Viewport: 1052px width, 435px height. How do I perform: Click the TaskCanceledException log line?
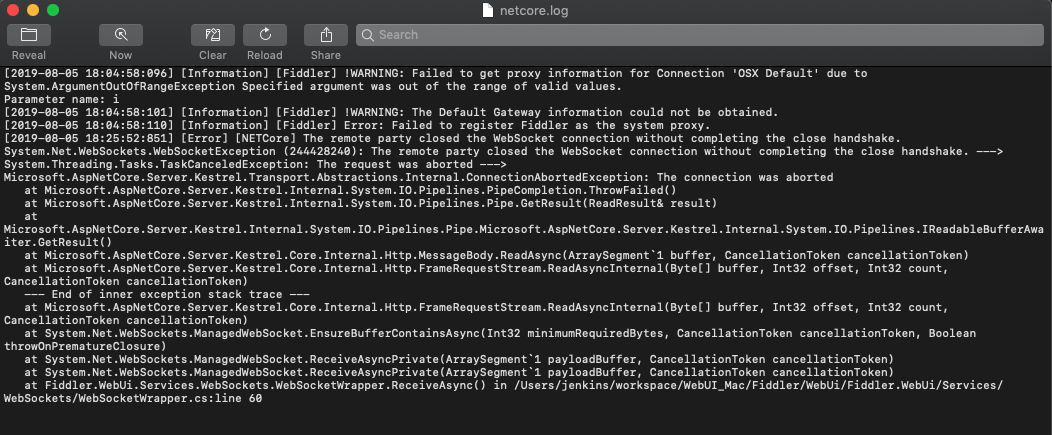click(255, 164)
